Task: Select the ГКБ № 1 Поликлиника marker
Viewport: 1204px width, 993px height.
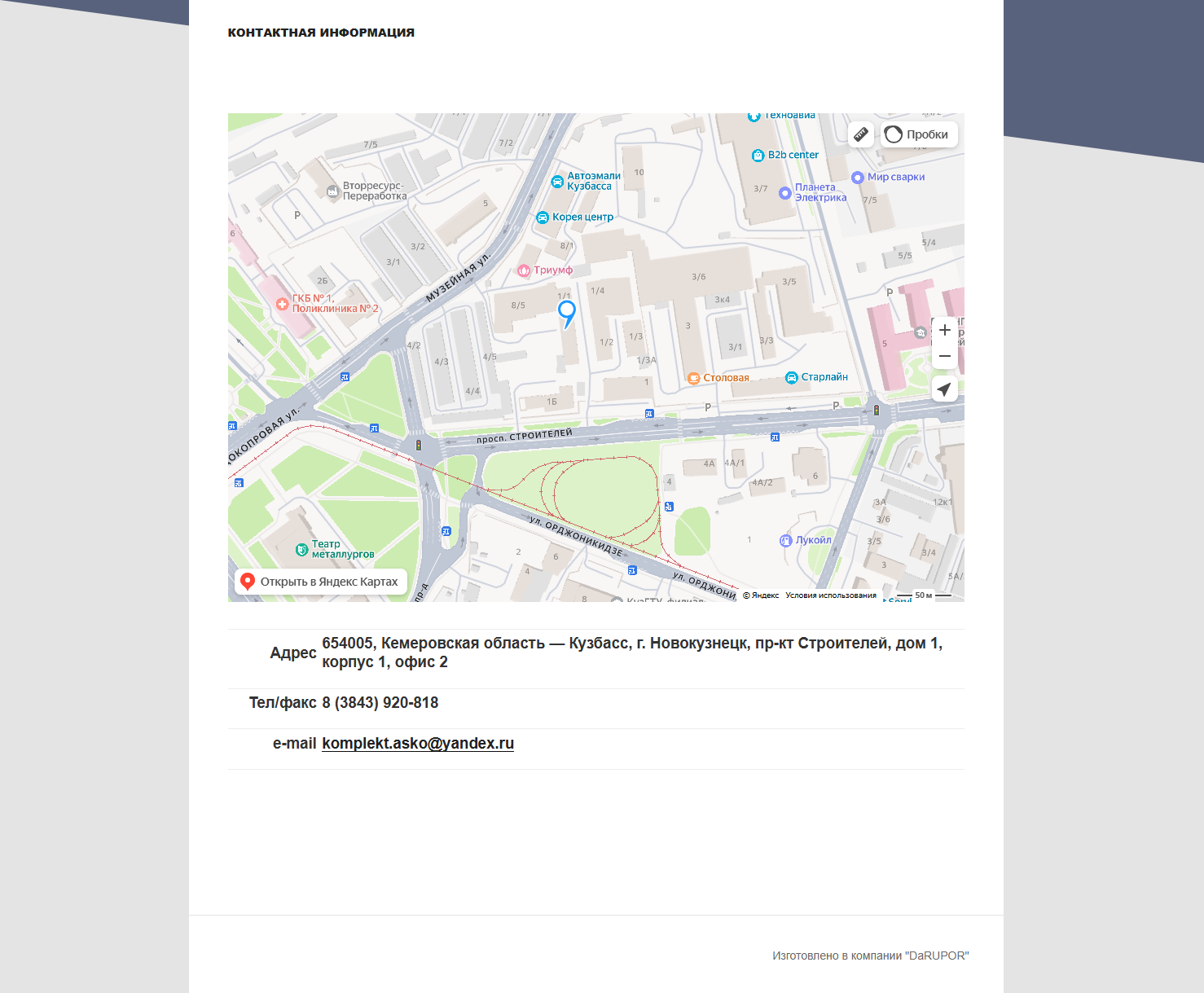Action: [283, 304]
